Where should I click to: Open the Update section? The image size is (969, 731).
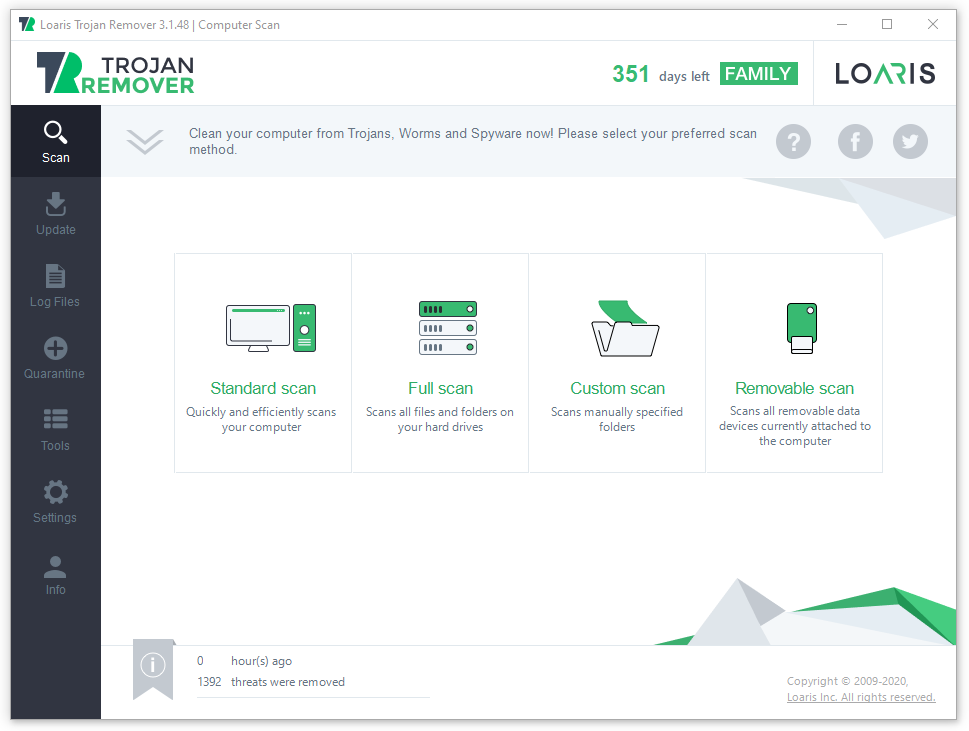pyautogui.click(x=56, y=214)
